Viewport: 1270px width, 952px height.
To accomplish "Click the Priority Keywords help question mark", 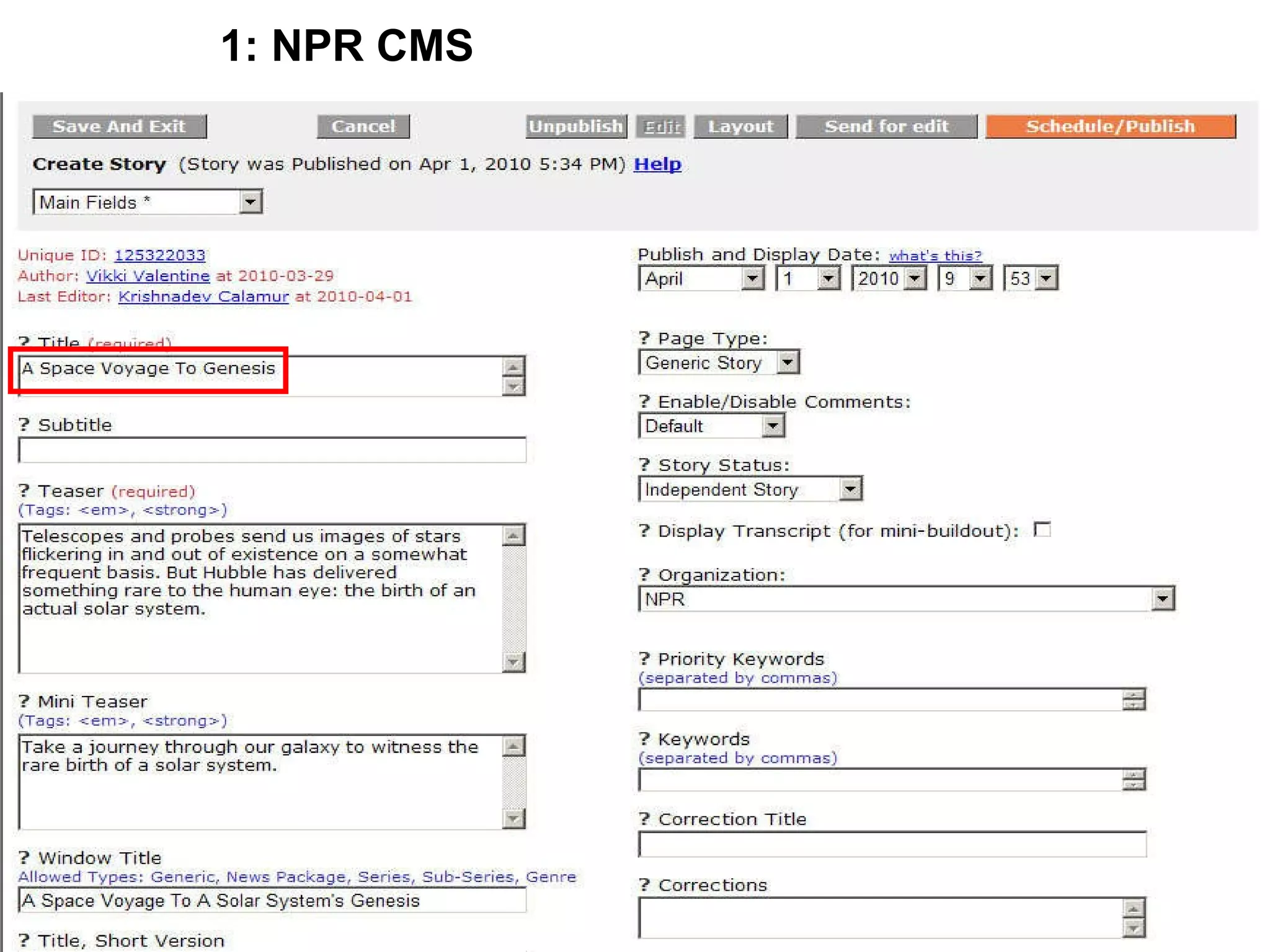I will pos(644,658).
